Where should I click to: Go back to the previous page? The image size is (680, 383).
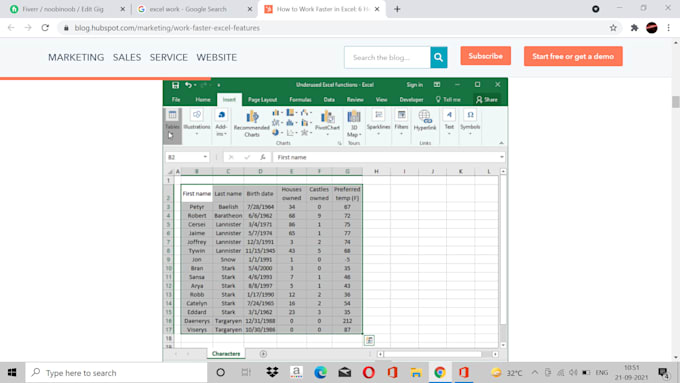[x=11, y=28]
